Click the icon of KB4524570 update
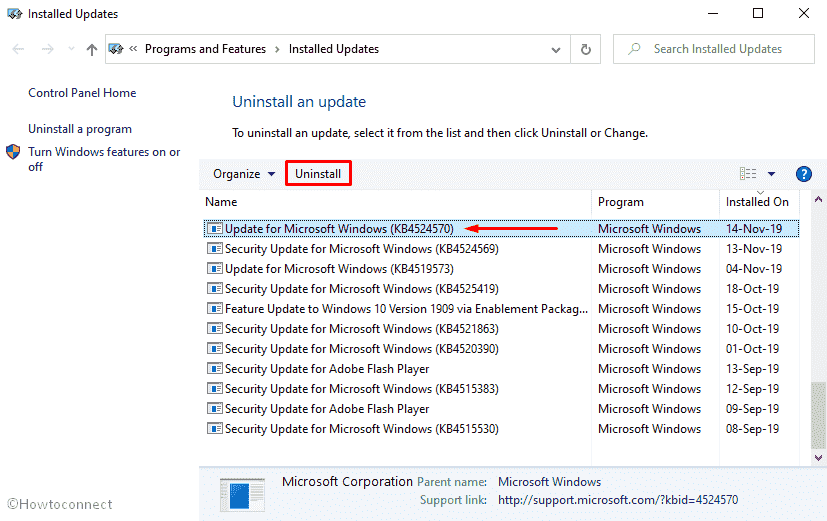This screenshot has height=521, width=827. pyautogui.click(x=215, y=229)
